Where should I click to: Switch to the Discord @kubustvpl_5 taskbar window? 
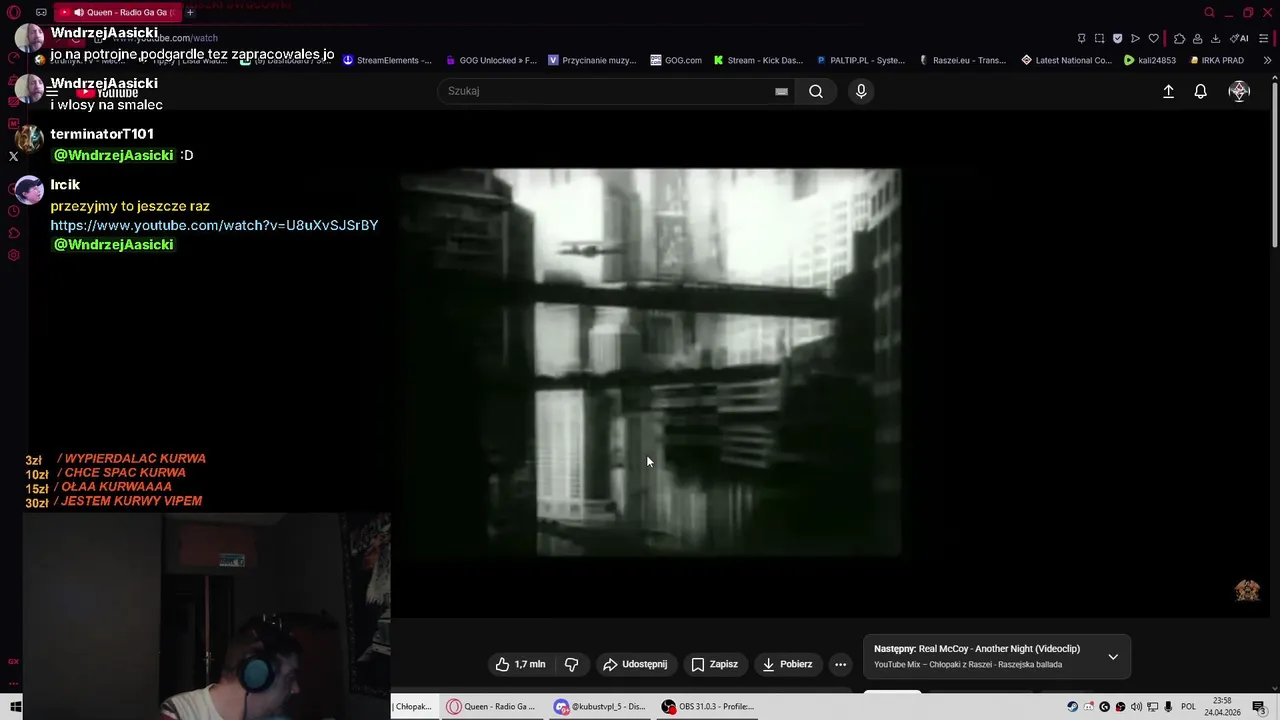pos(601,707)
